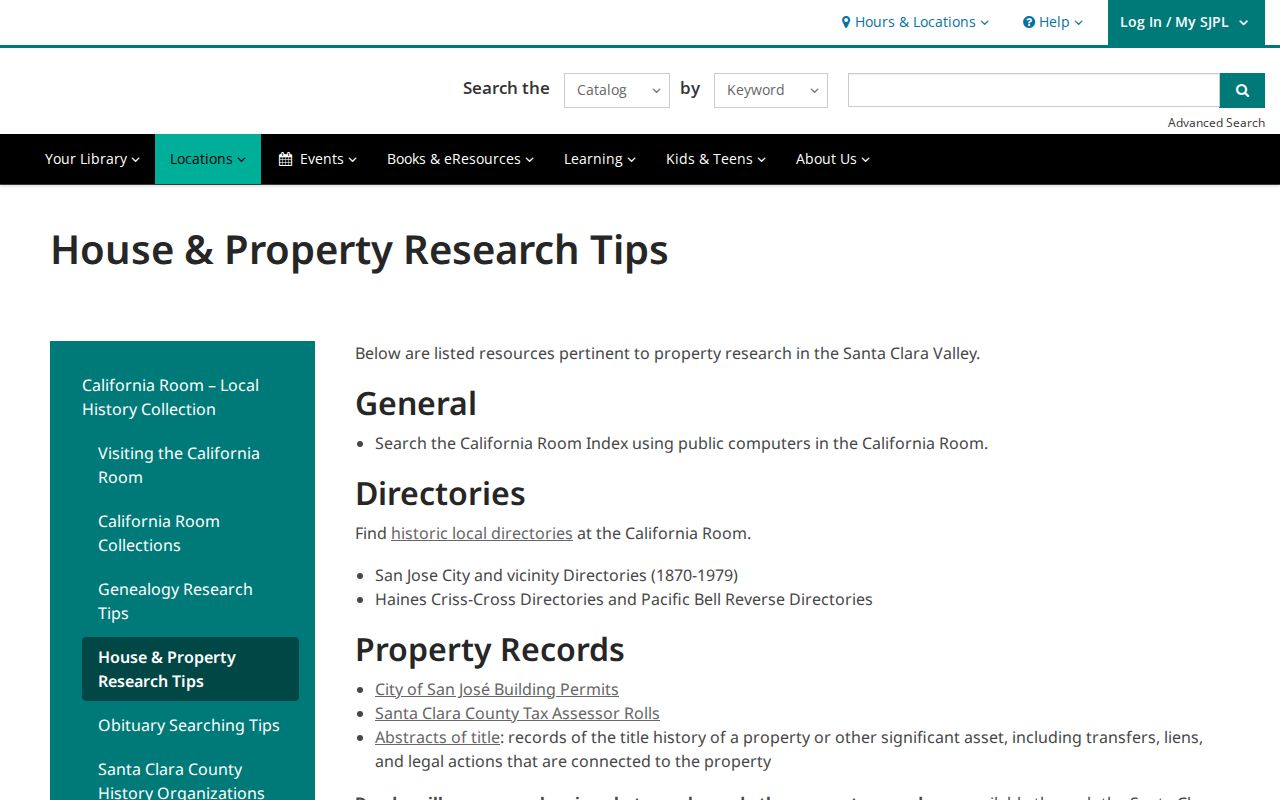This screenshot has width=1280, height=800.
Task: Click the Search the California Room Index text
Action: point(681,443)
